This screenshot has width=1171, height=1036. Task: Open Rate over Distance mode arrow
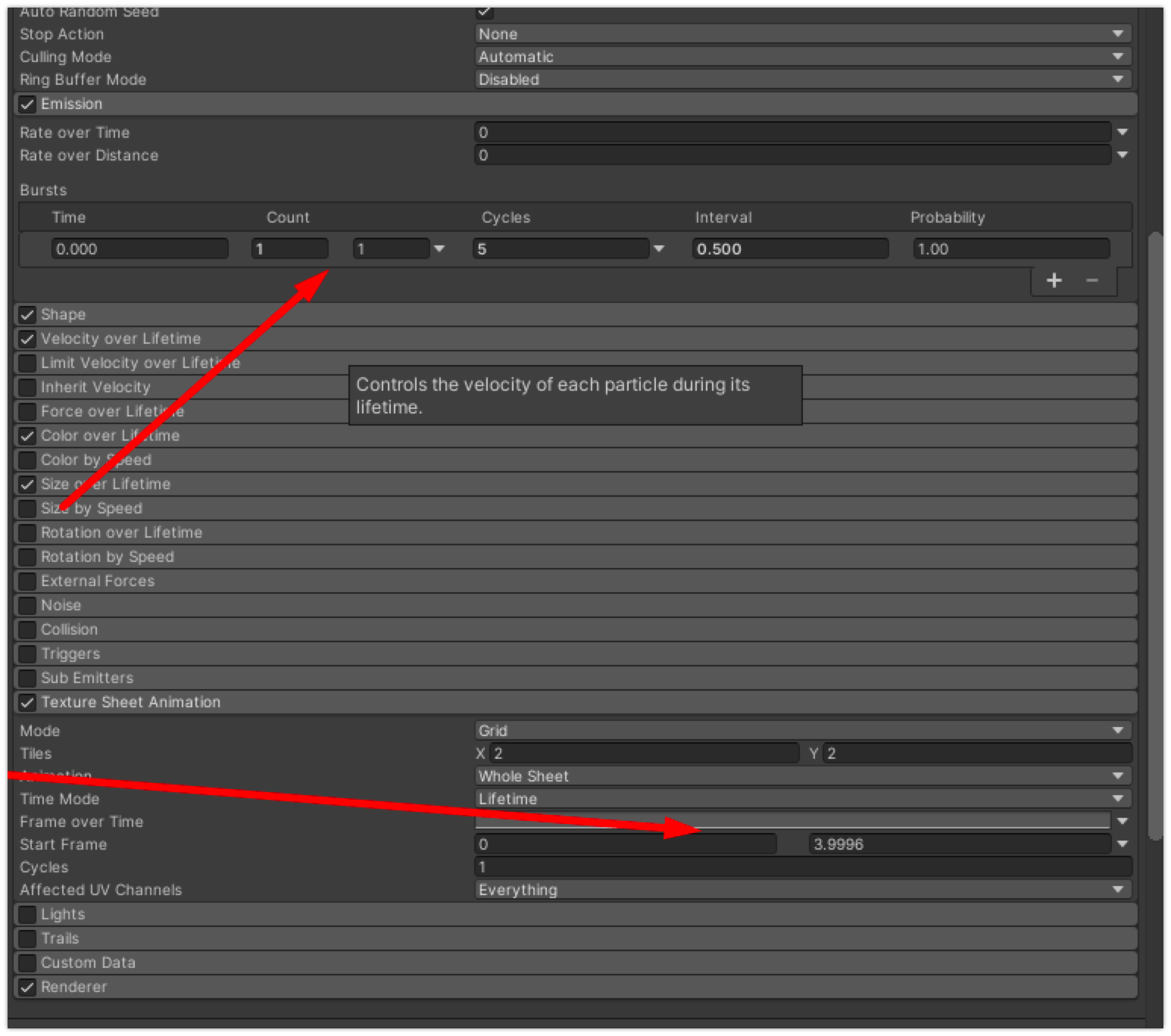point(1123,155)
